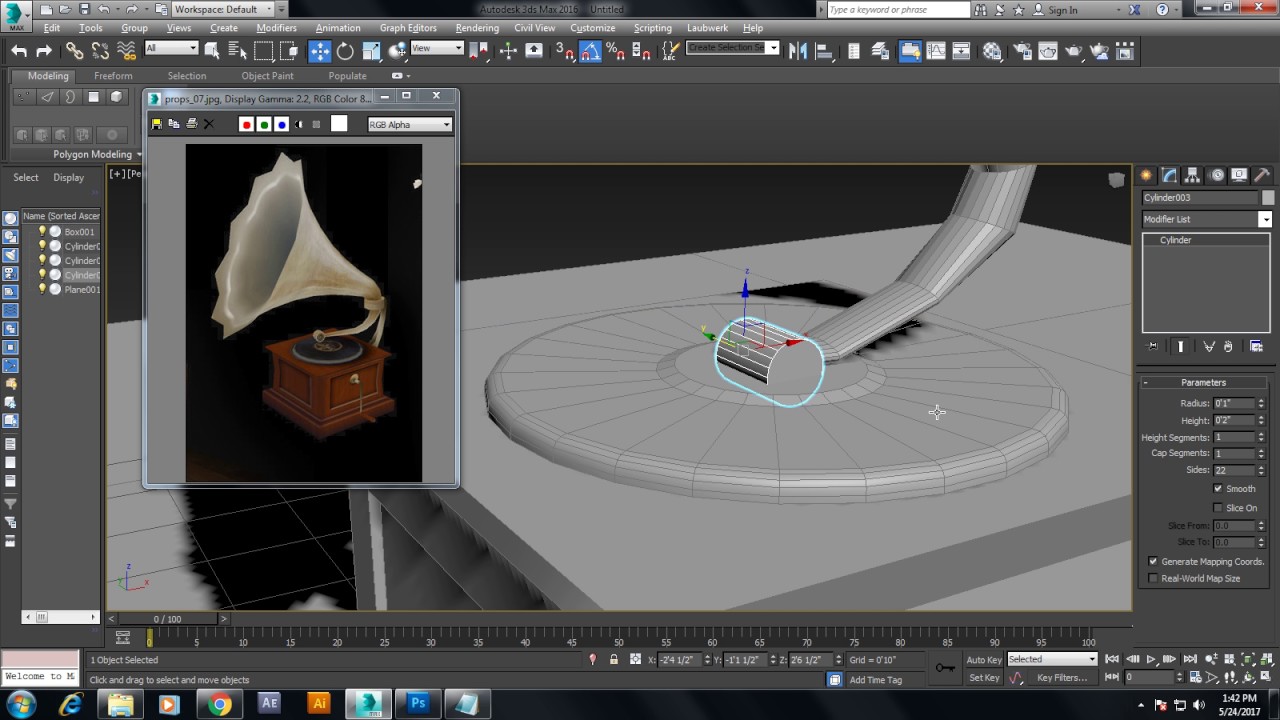Save the image in the props_07 window
Screen dimensions: 1280x720
156,124
